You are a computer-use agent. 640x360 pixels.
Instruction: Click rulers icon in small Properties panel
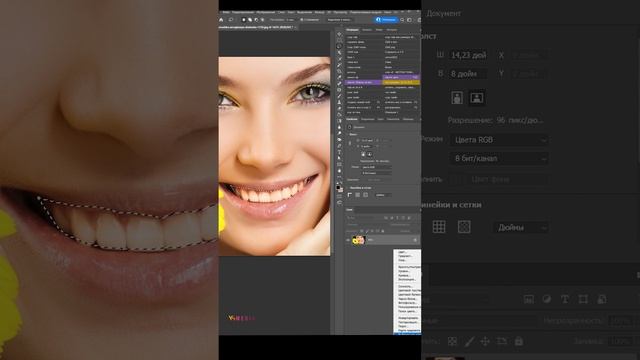[x=349, y=195]
